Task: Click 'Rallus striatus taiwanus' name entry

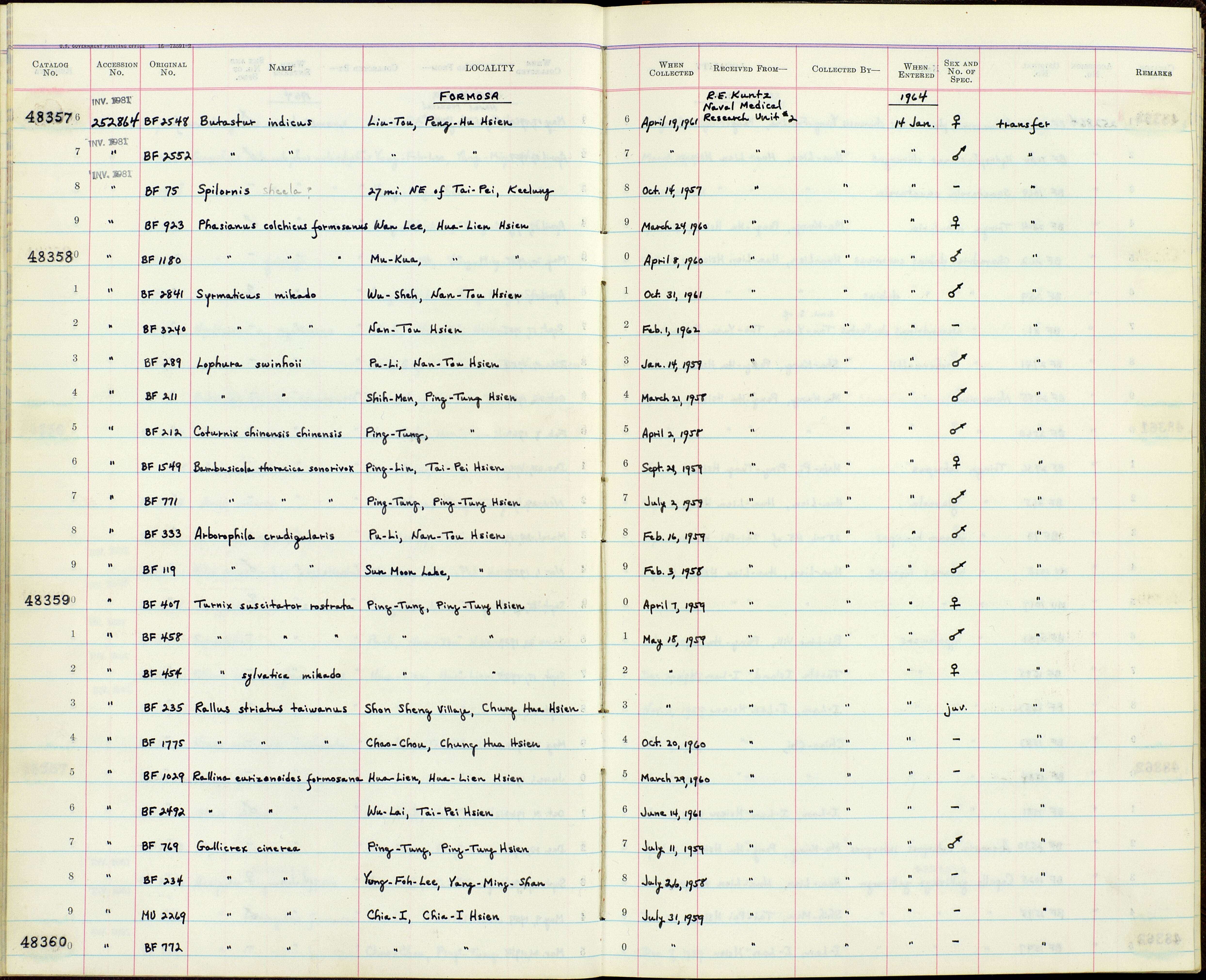Action: pyautogui.click(x=271, y=708)
